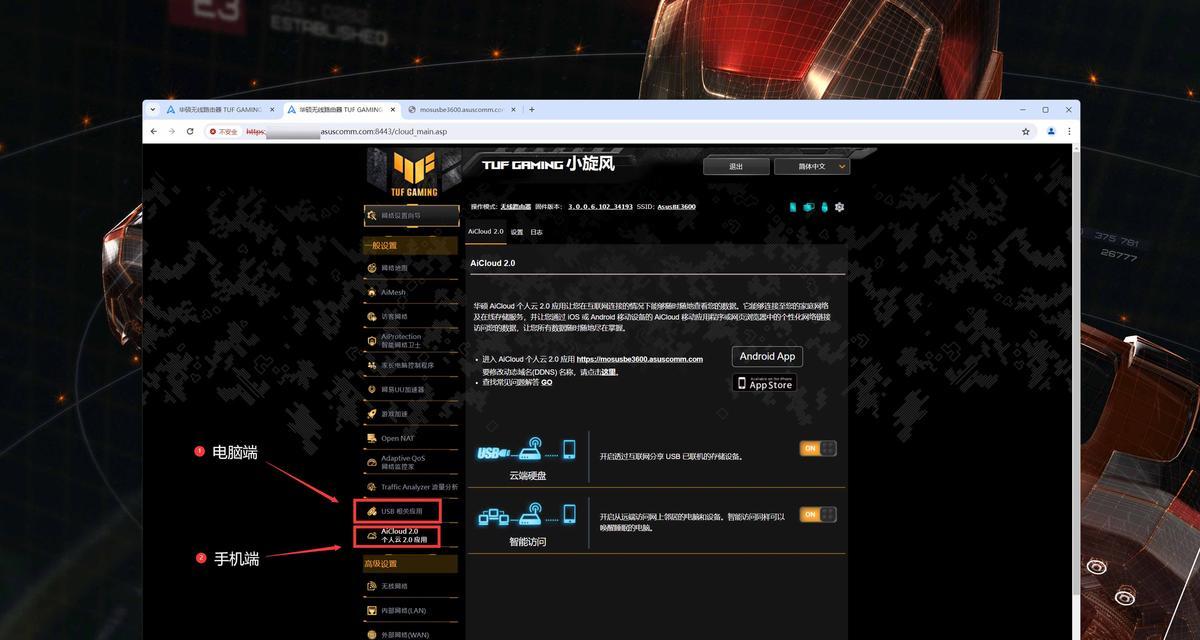Image resolution: width=1200 pixels, height=640 pixels.
Task: Select the mosusbe3600.asuscomm browser tab
Action: [460, 109]
